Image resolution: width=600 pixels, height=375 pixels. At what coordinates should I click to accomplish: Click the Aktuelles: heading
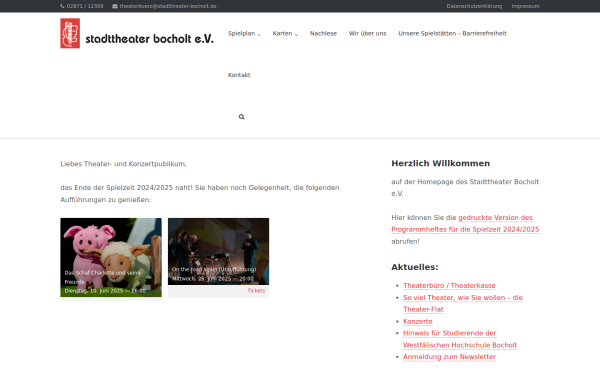415,267
